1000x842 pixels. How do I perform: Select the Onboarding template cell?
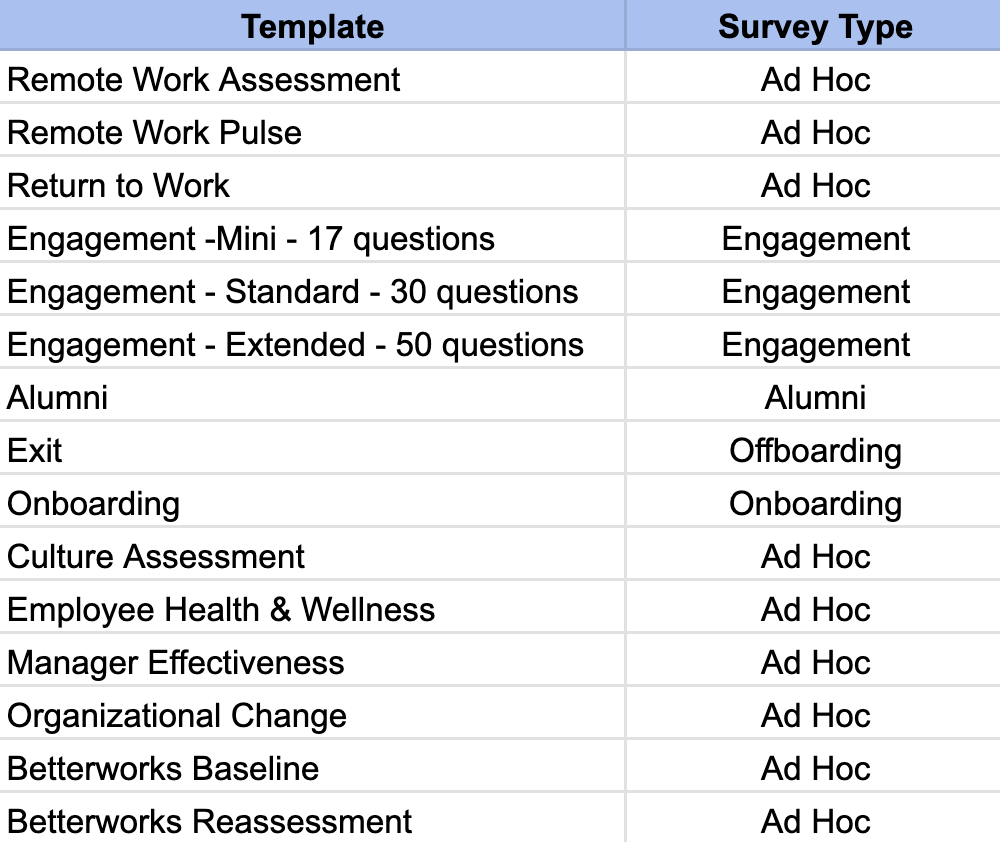(312, 501)
